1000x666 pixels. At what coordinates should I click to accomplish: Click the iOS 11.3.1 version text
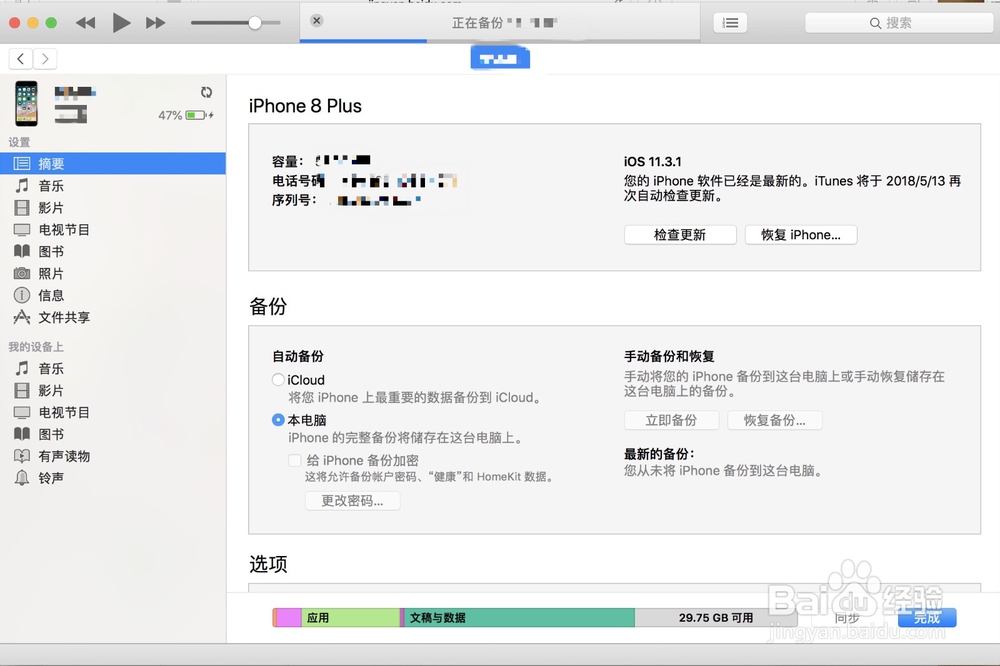coord(652,161)
